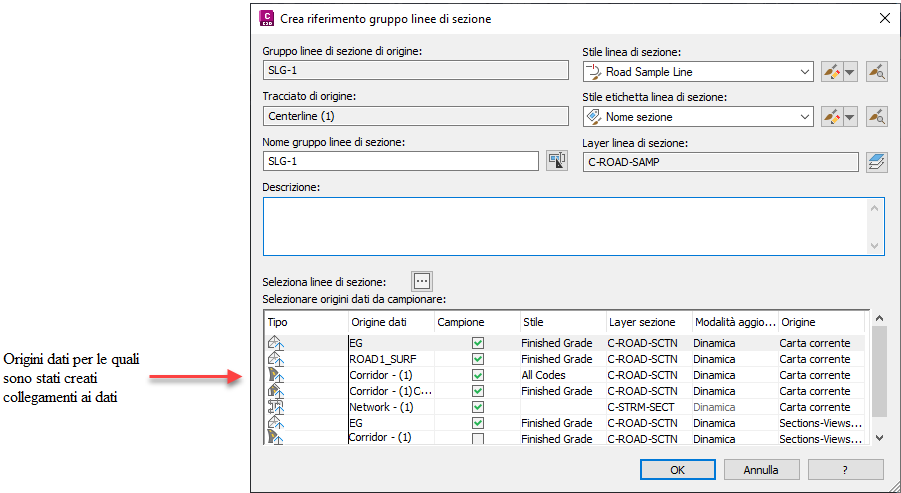Open the arrow menu beside Road Sample Line edit button
The image size is (901, 493).
point(850,72)
